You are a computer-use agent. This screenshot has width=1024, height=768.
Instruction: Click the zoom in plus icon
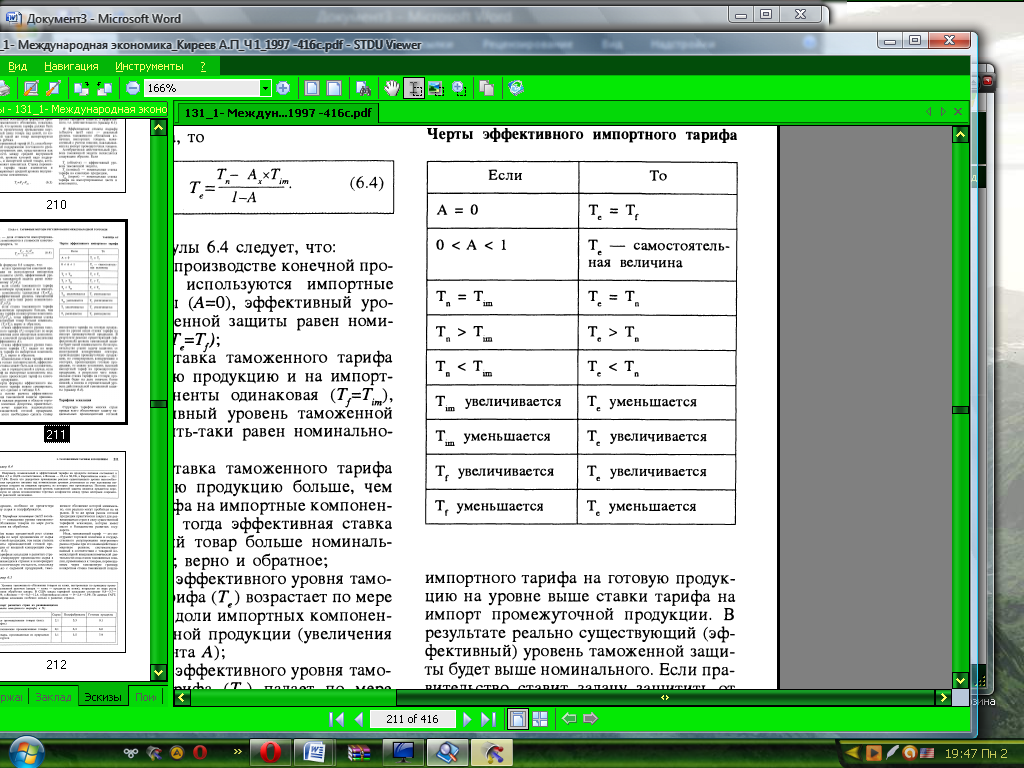point(283,88)
